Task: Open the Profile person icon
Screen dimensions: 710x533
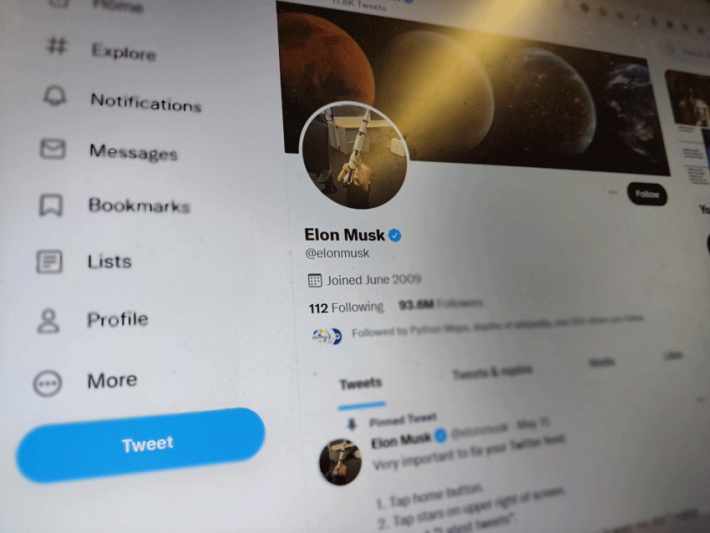Action: (48, 321)
